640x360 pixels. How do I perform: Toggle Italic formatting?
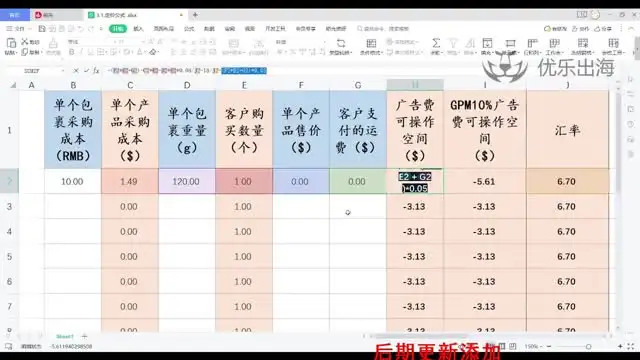pyautogui.click(x=81, y=52)
